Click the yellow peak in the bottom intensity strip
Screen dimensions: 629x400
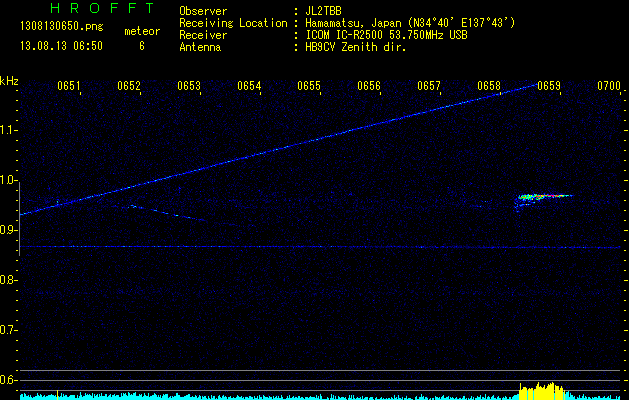(540, 388)
